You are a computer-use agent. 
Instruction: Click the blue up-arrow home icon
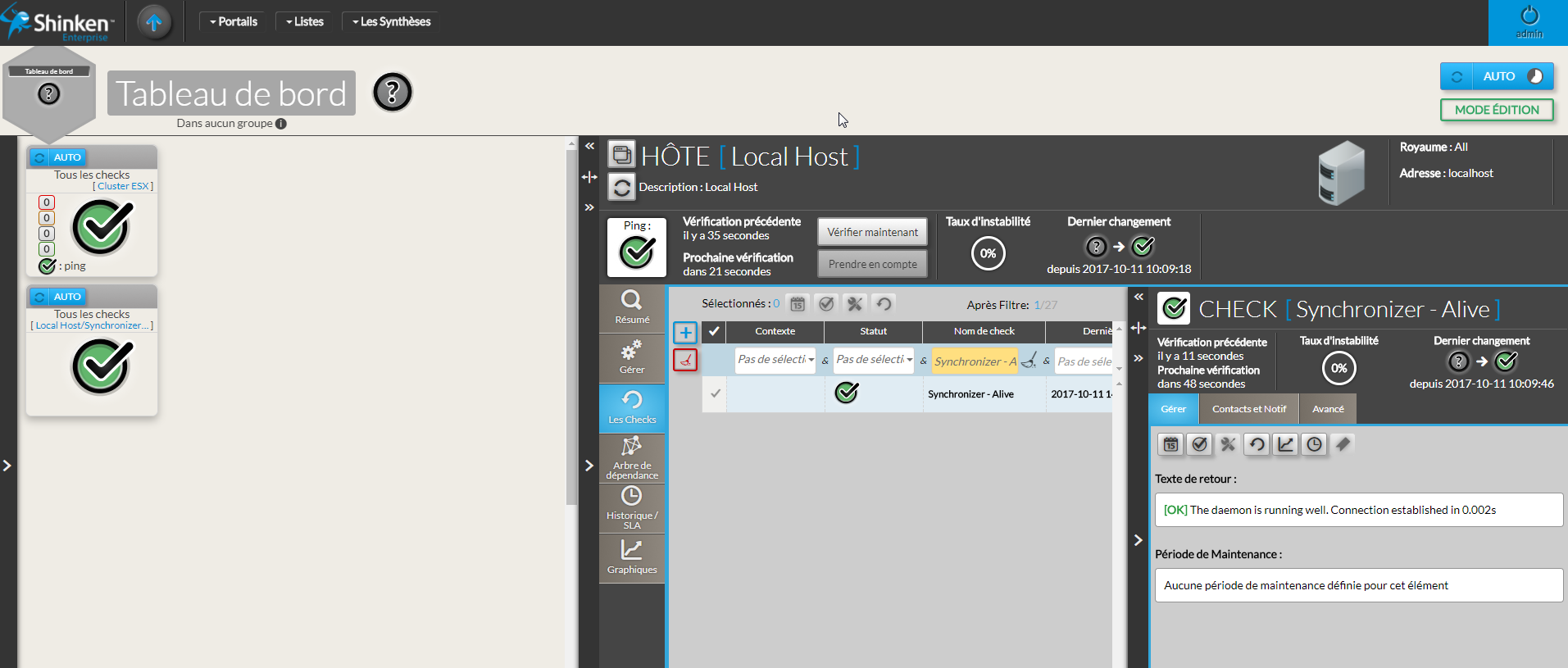154,22
